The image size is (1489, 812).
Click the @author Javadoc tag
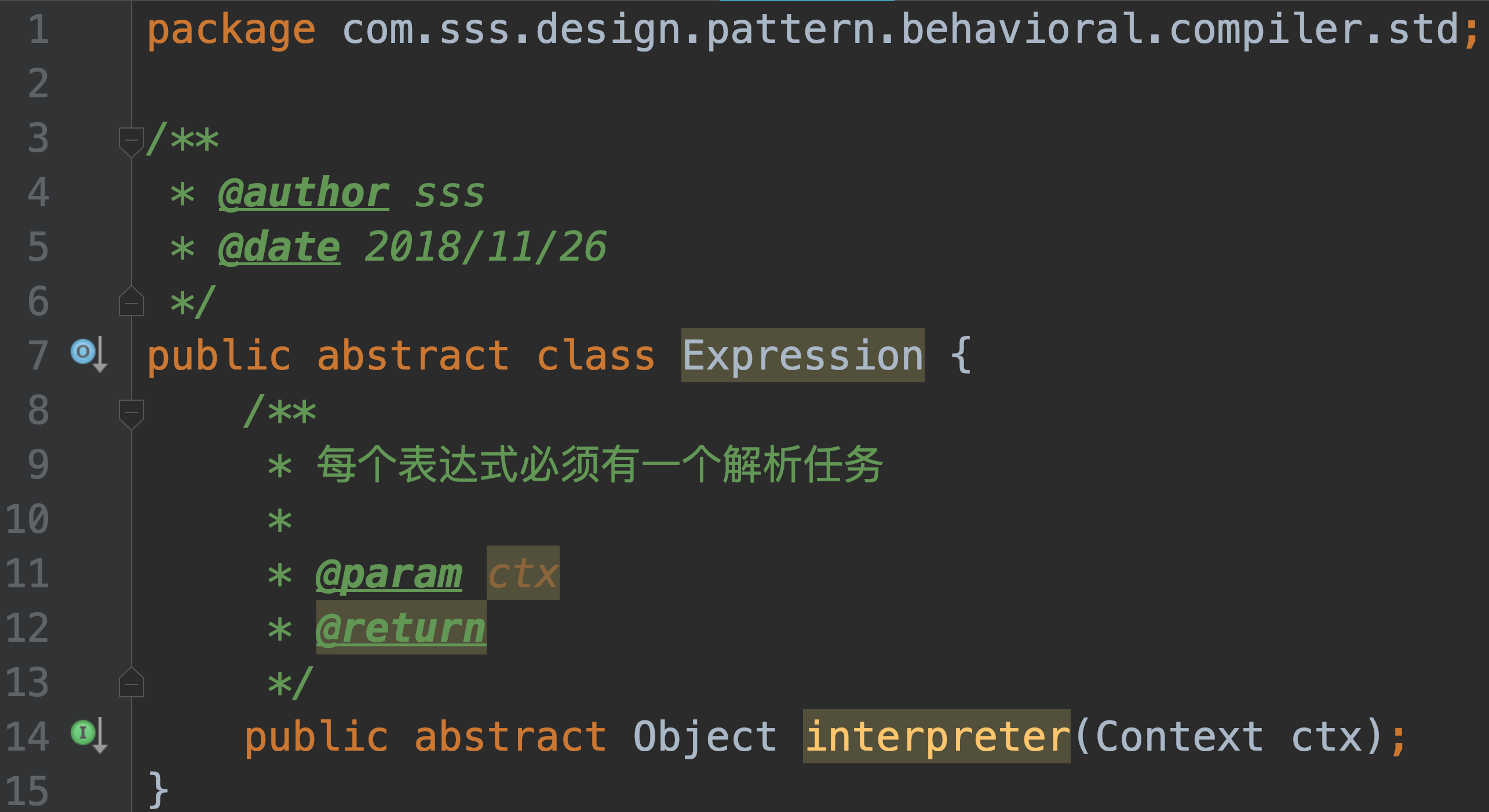click(304, 193)
